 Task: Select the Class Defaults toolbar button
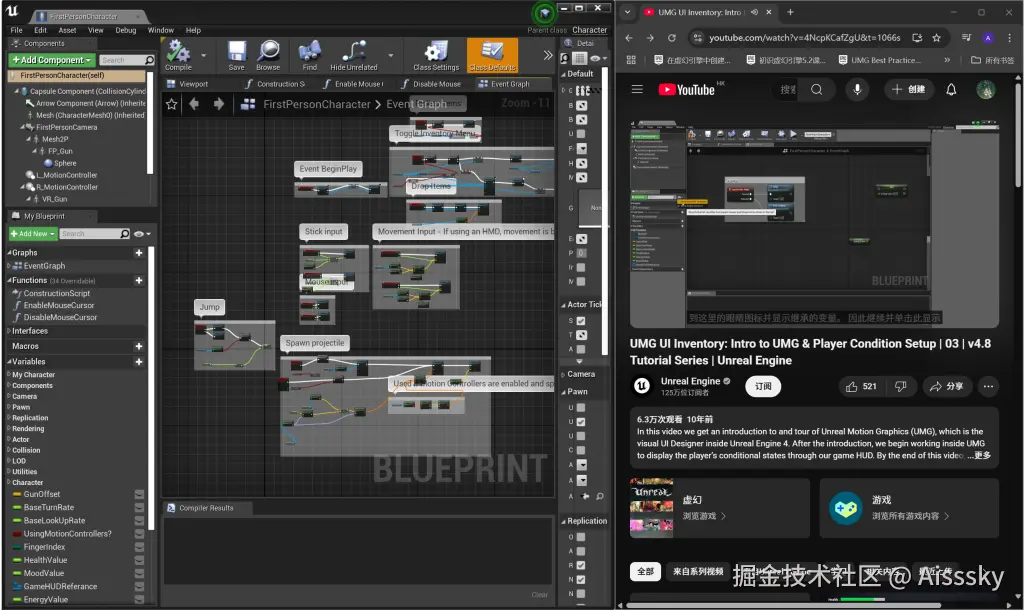492,55
